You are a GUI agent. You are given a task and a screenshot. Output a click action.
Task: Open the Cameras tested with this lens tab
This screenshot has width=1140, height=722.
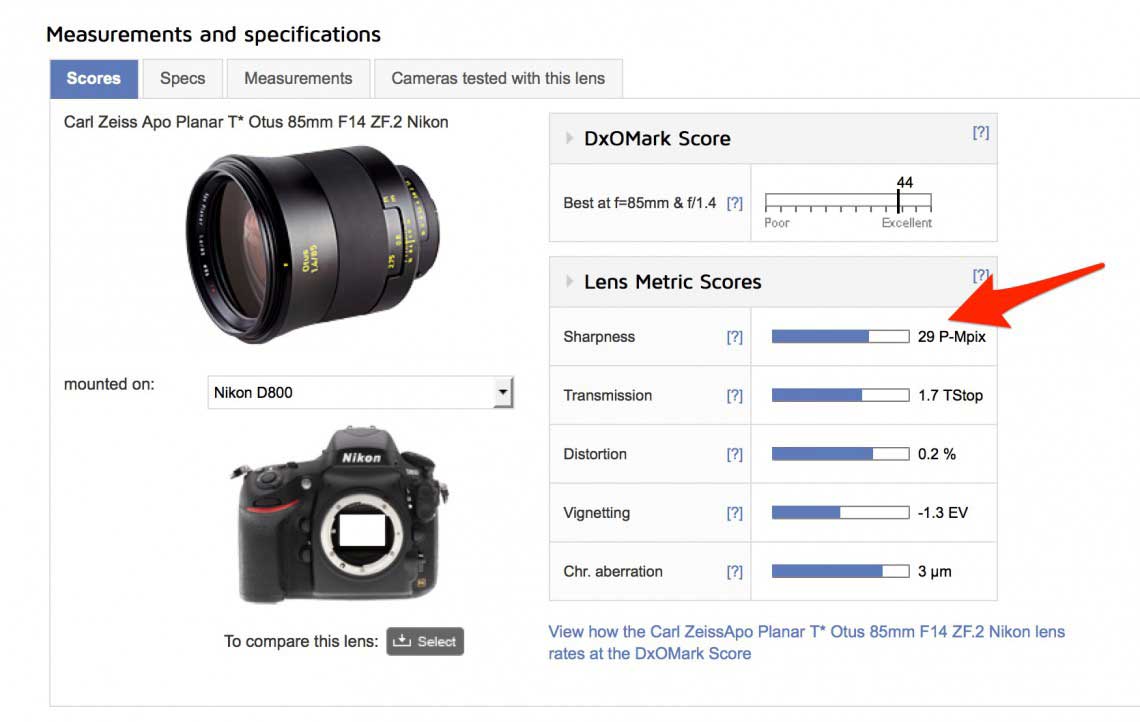[x=498, y=78]
